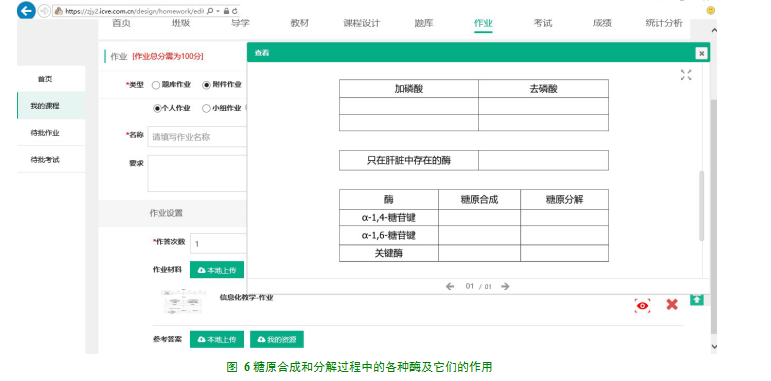
Task: Open the 课程设计 tab
Action: [362, 23]
